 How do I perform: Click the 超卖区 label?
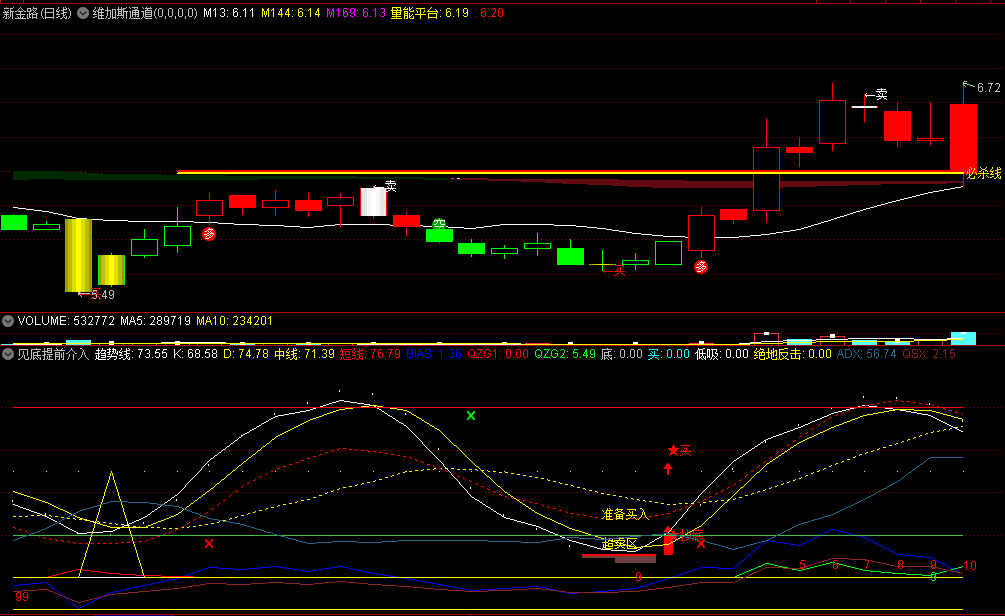pos(620,544)
